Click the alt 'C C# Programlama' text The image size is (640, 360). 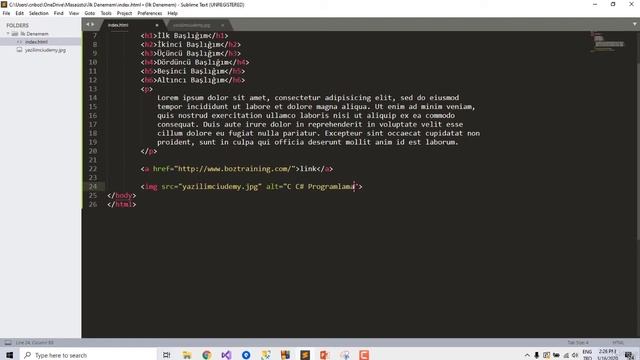[x=320, y=187]
